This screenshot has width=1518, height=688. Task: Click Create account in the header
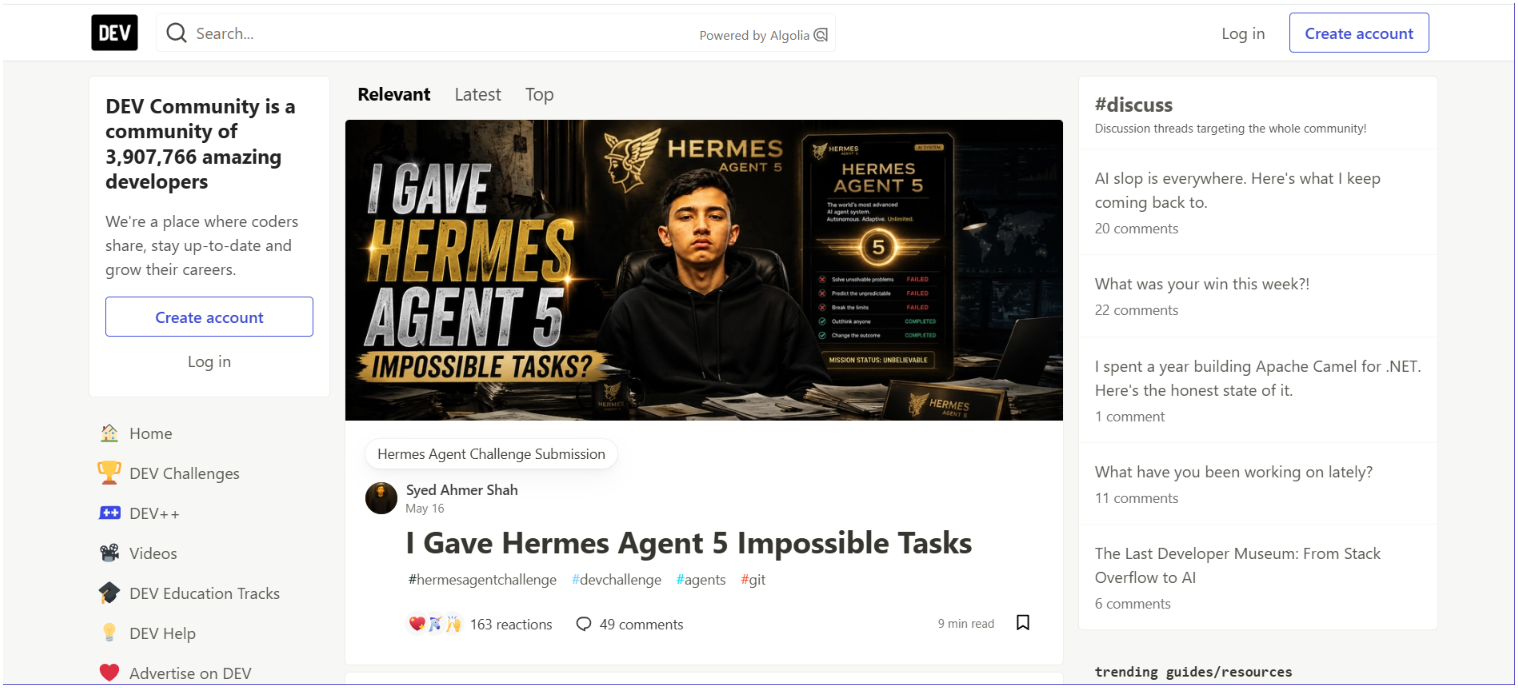pyautogui.click(x=1359, y=33)
